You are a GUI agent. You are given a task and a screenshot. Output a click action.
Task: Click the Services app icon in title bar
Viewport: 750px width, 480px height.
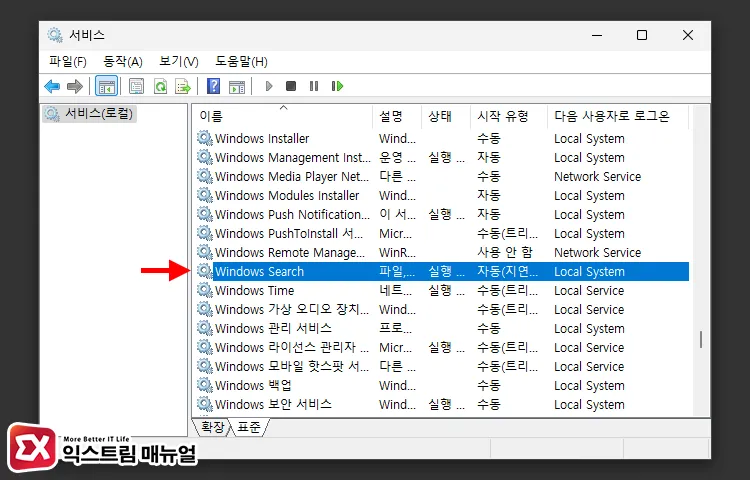[55, 35]
